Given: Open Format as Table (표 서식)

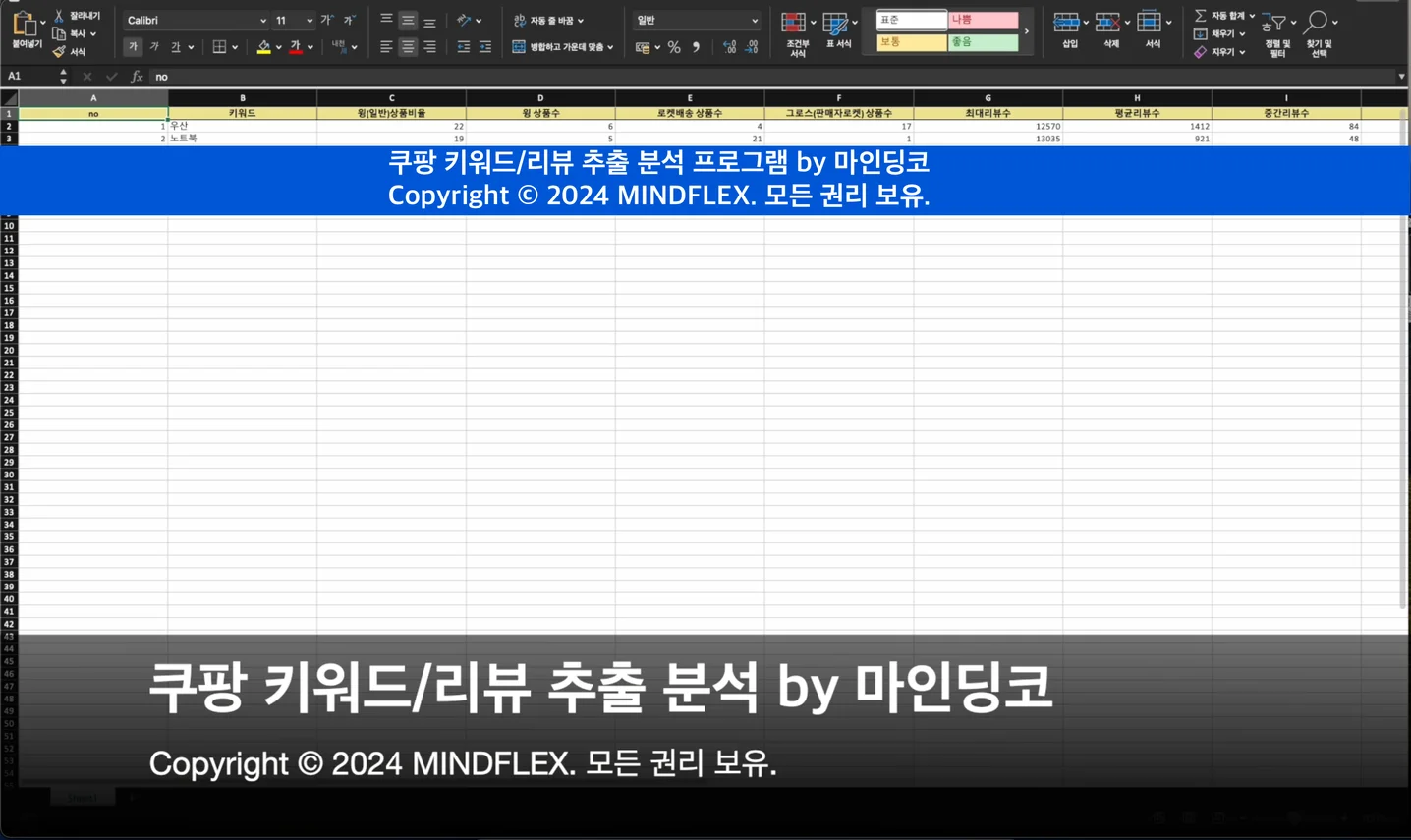Looking at the screenshot, I should coord(839,30).
